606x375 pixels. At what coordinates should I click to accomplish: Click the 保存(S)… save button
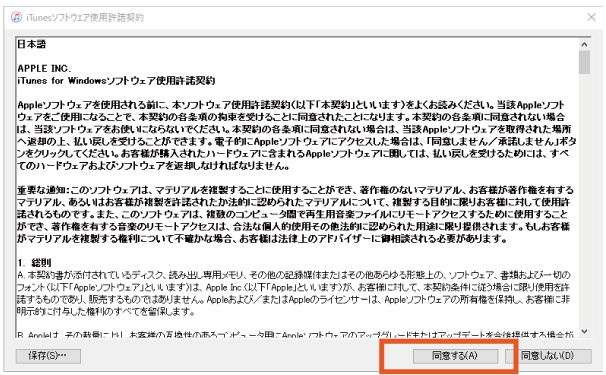48,356
